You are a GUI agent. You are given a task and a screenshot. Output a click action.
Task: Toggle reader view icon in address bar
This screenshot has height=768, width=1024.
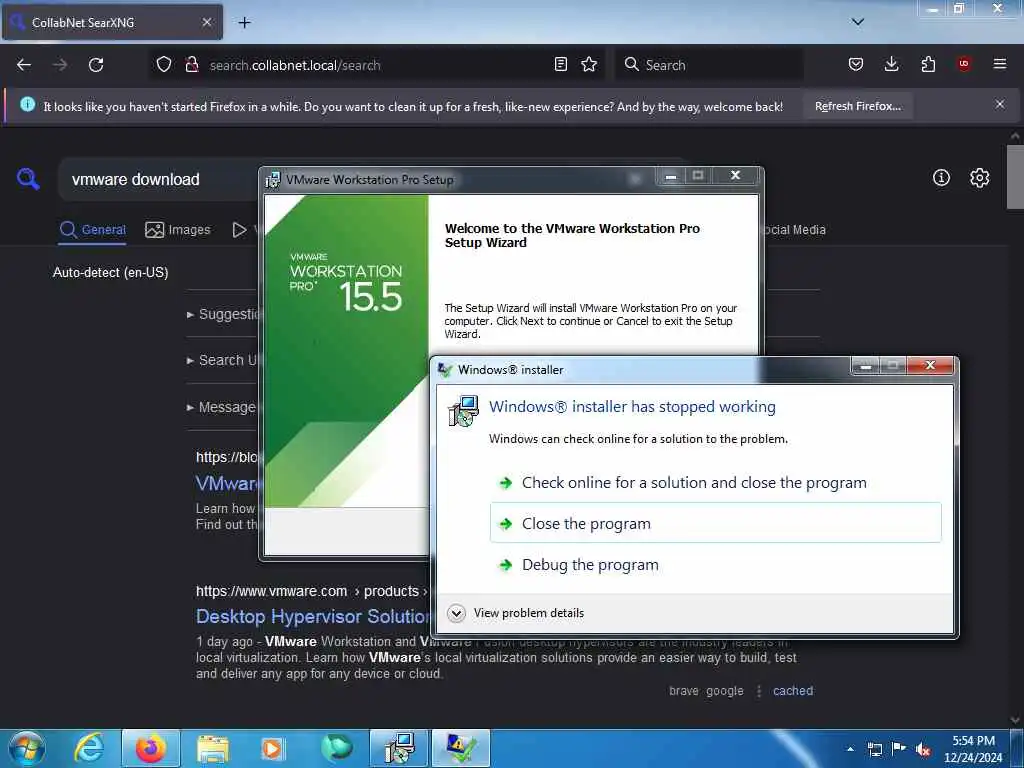(560, 65)
